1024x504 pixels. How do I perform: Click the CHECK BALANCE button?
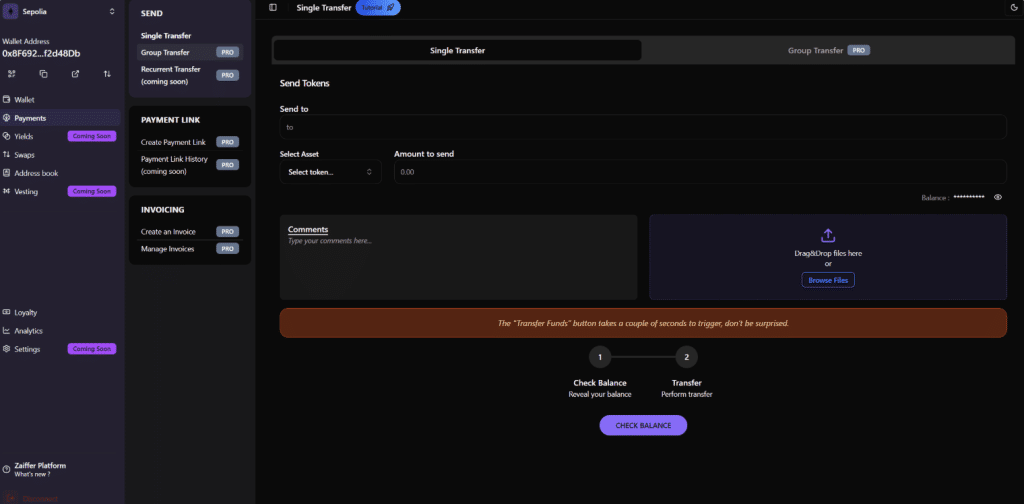[643, 425]
